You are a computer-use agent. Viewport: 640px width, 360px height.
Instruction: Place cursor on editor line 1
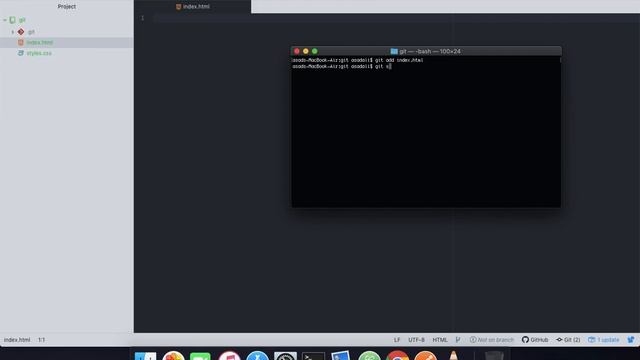(396, 18)
